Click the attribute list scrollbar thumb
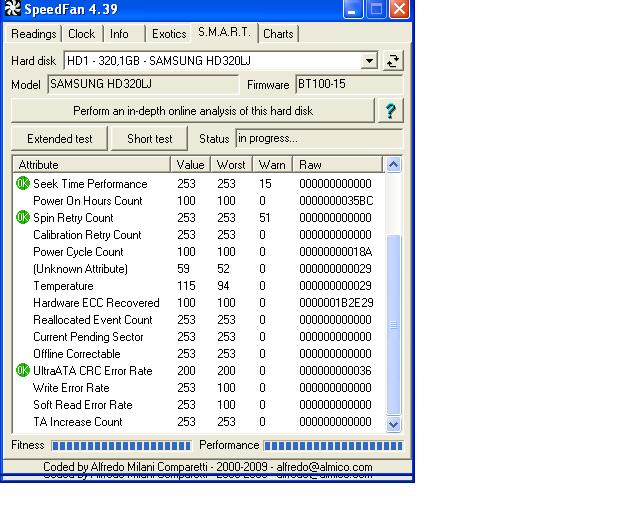 tap(393, 325)
